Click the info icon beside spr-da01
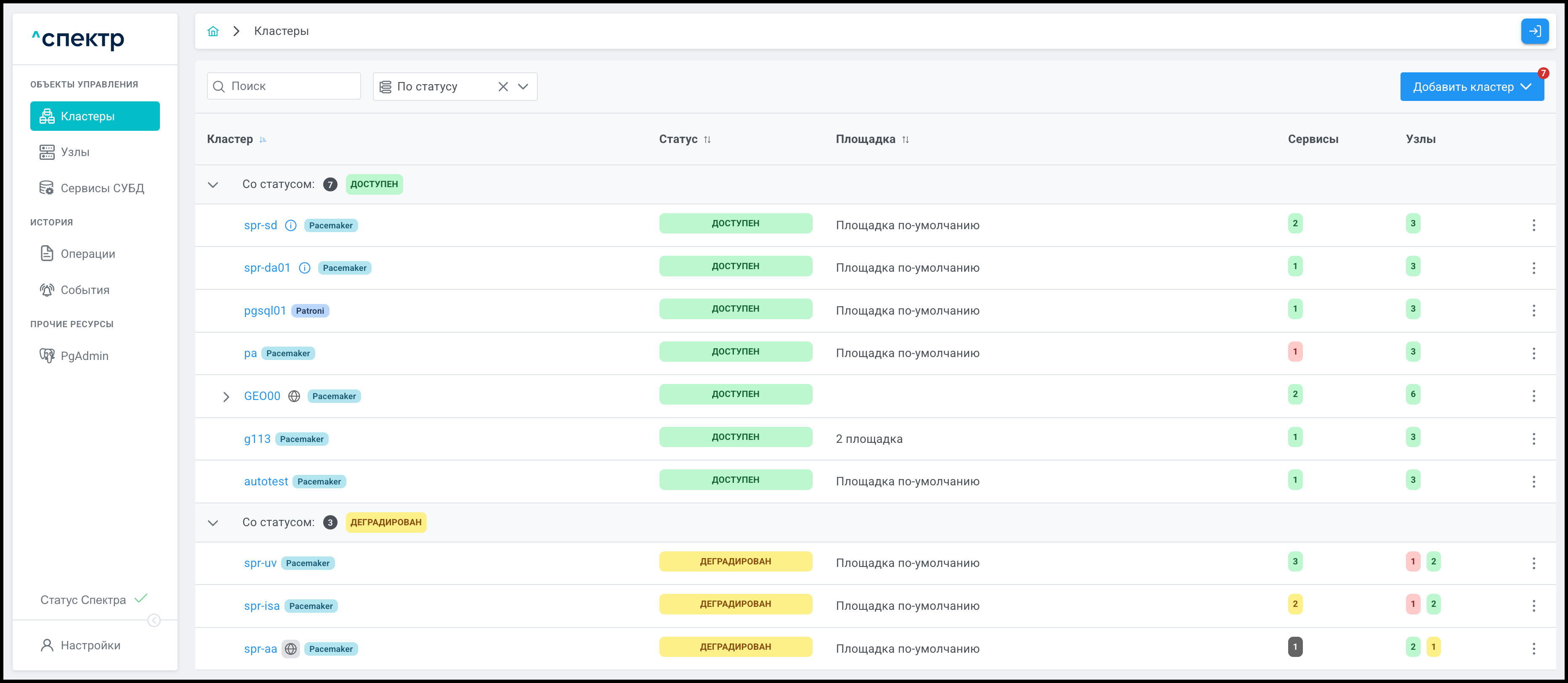This screenshot has height=683, width=1568. pos(304,268)
